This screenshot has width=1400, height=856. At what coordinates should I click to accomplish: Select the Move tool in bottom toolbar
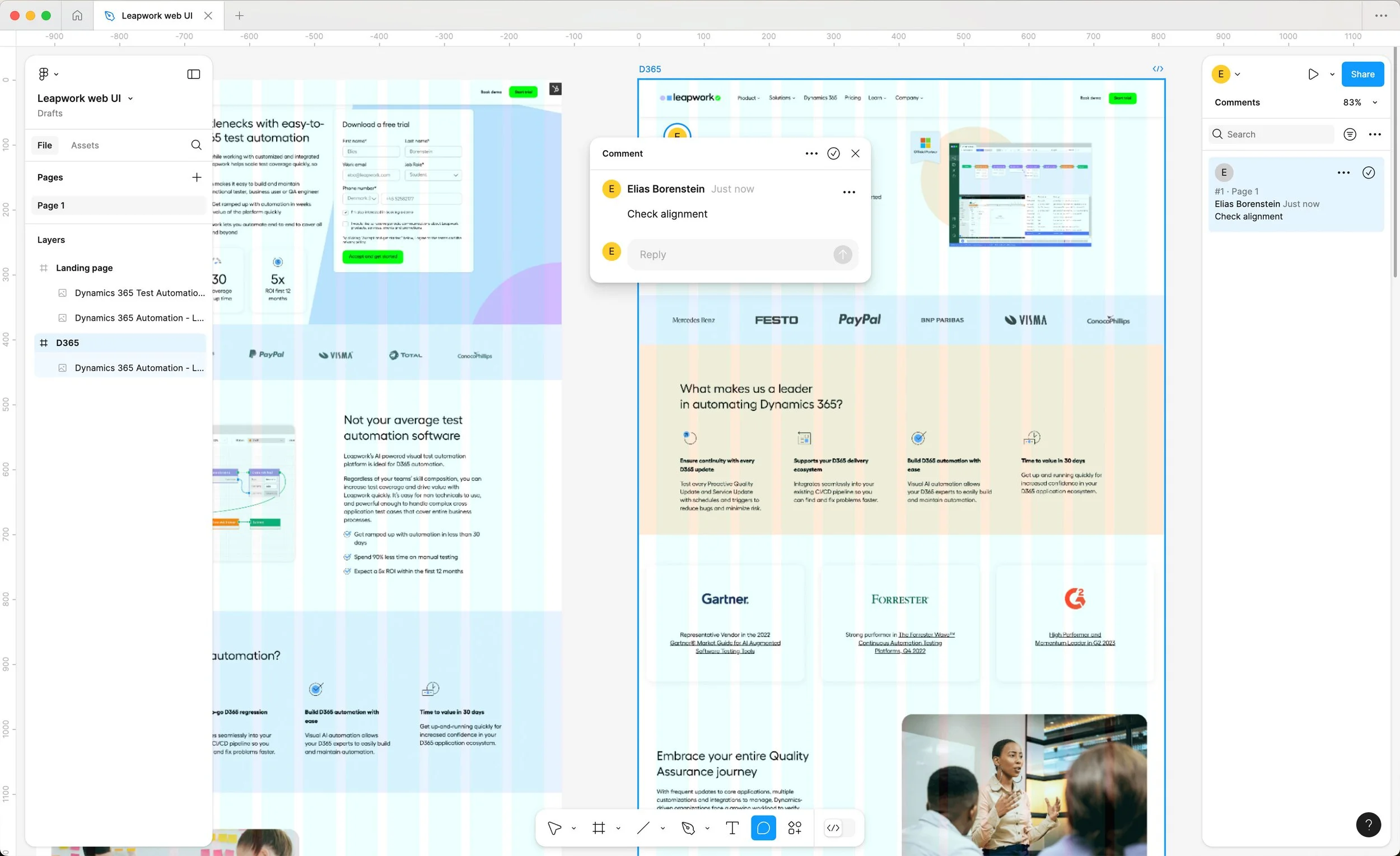[x=554, y=828]
